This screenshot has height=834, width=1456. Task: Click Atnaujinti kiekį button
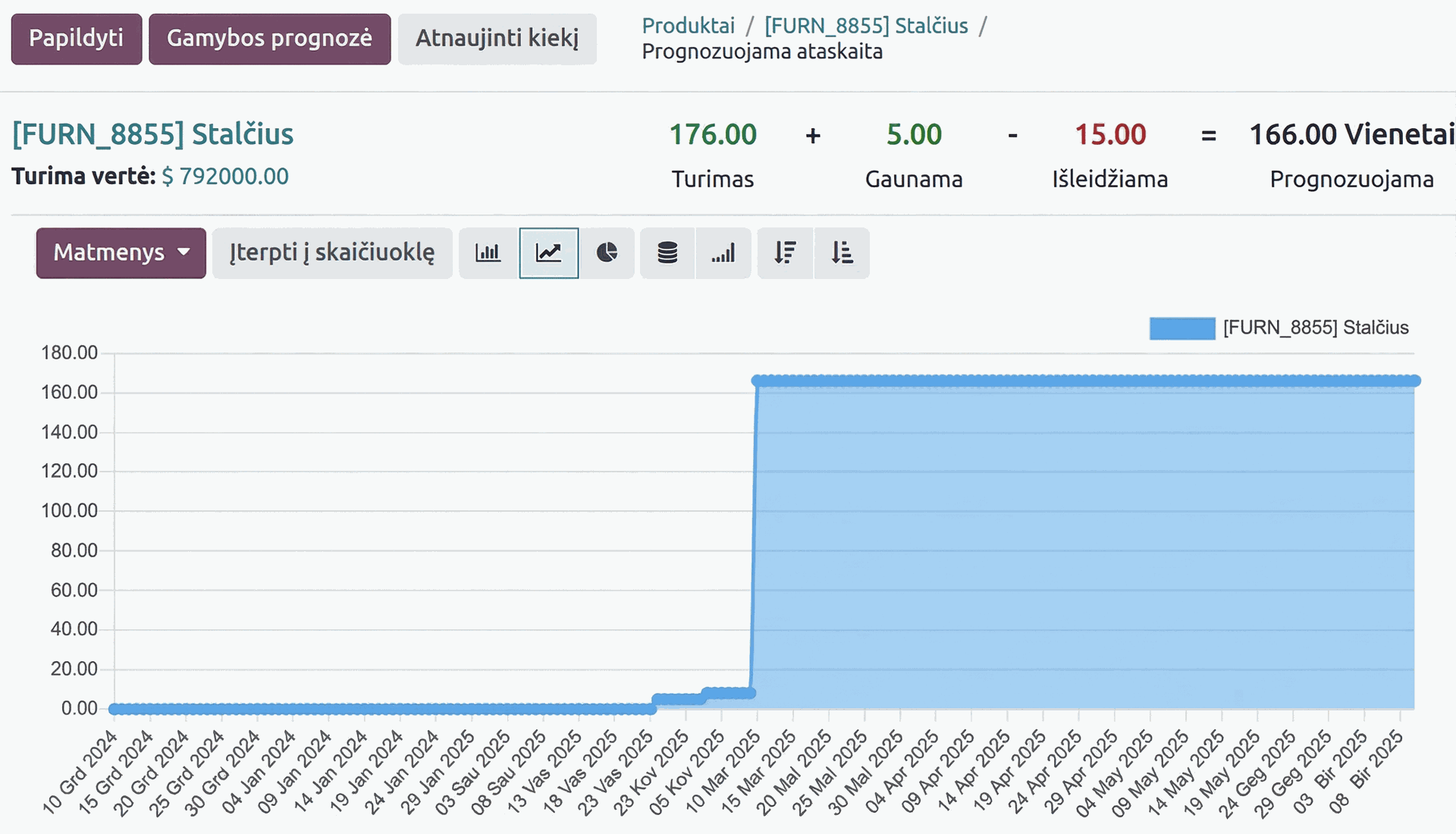pos(497,39)
